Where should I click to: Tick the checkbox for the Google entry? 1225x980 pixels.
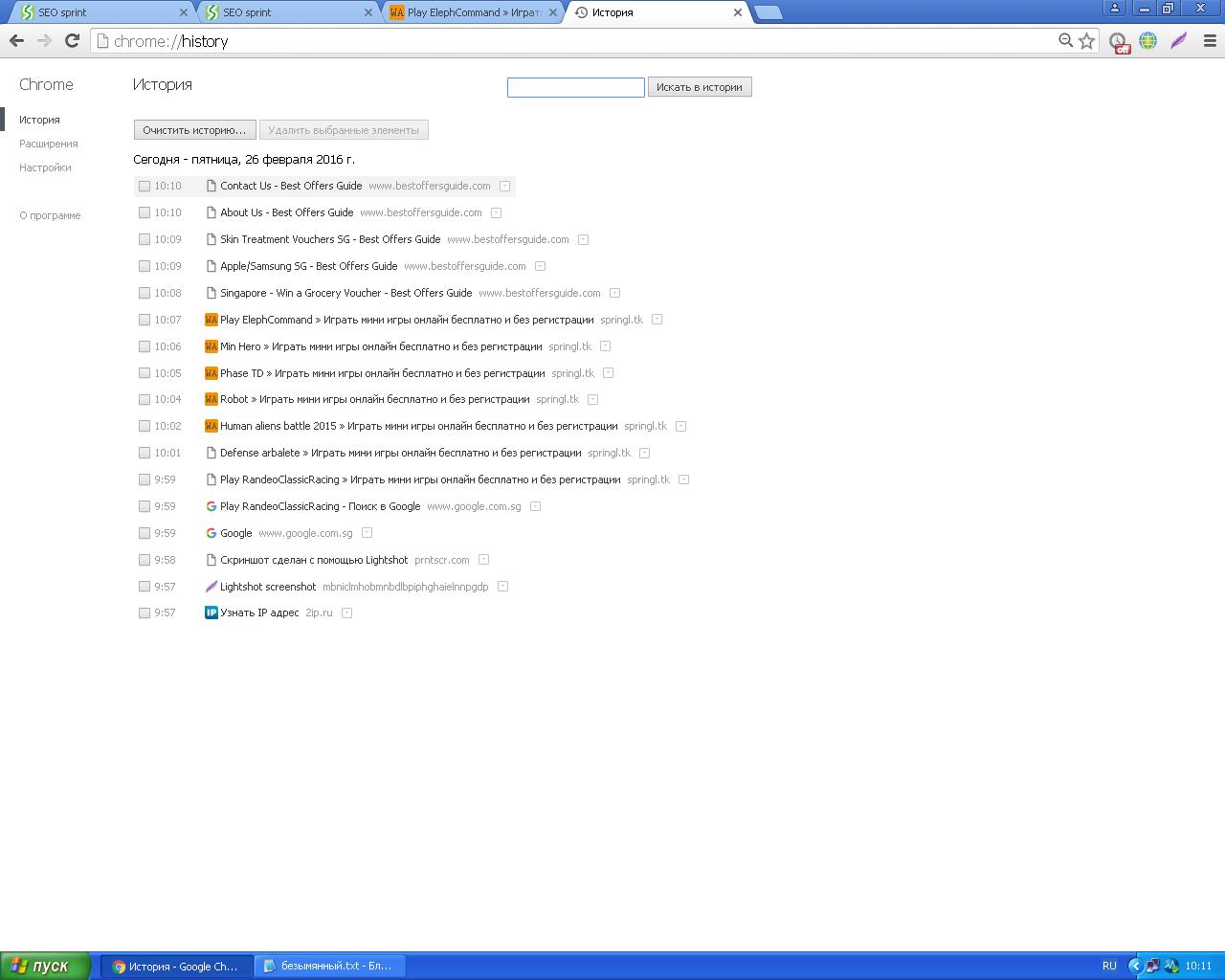click(x=145, y=533)
